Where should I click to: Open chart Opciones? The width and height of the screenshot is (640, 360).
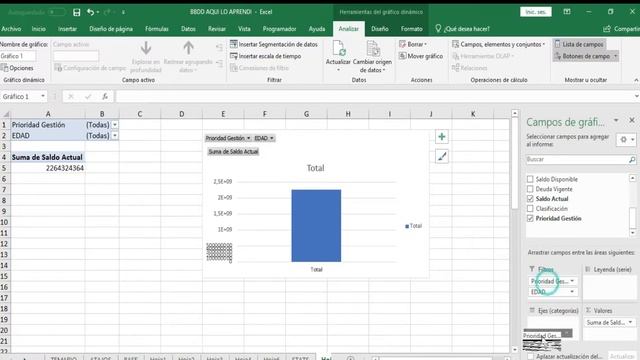[x=17, y=68]
